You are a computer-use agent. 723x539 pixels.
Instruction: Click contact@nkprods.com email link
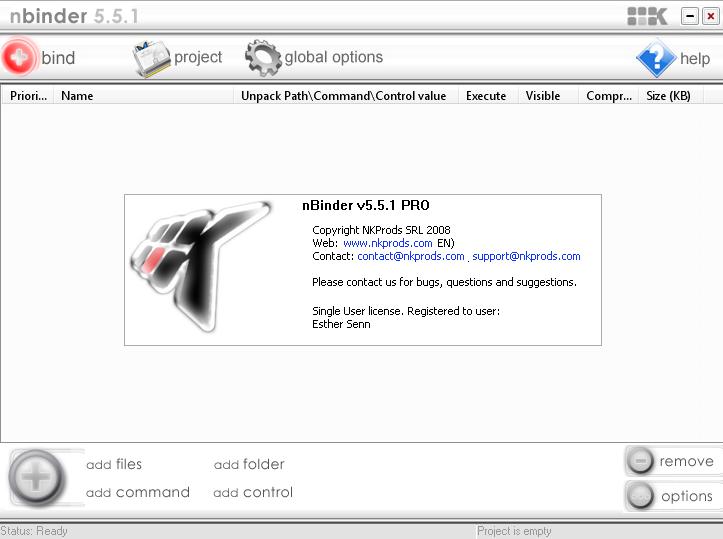pyautogui.click(x=411, y=256)
